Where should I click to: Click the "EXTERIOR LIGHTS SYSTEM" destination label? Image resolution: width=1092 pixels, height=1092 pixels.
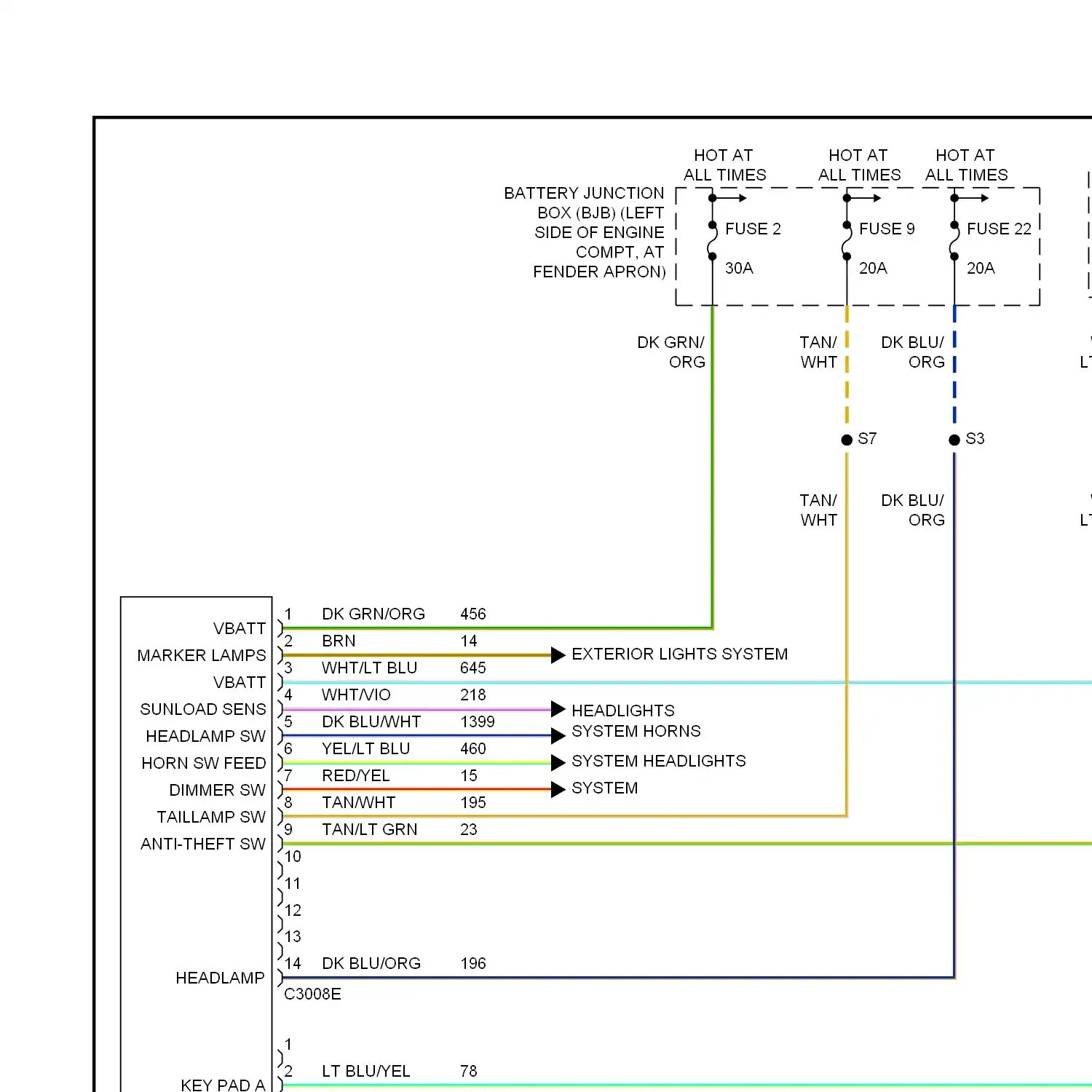pyautogui.click(x=680, y=654)
